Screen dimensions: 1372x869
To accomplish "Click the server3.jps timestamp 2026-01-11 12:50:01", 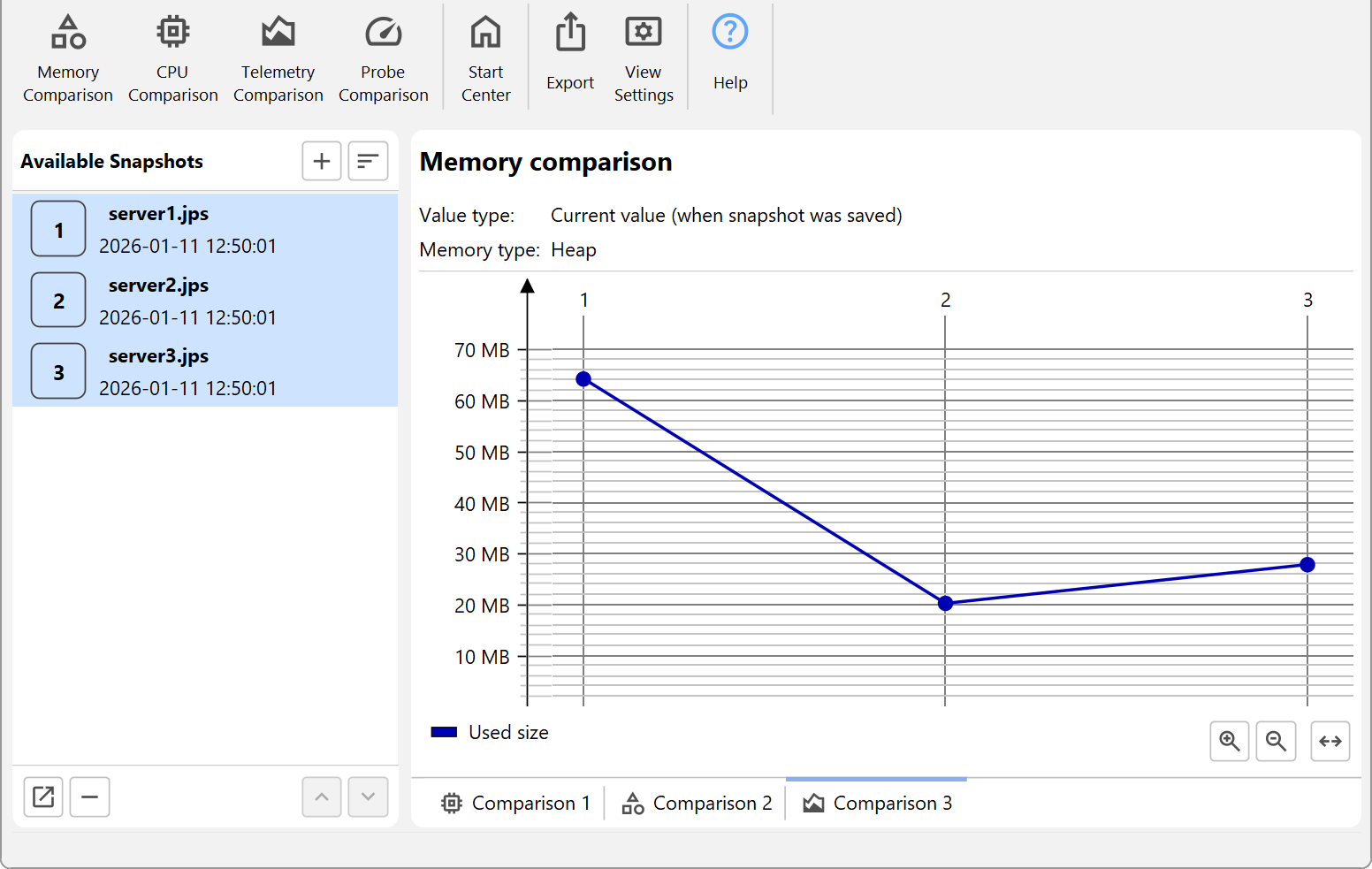I will [x=187, y=388].
